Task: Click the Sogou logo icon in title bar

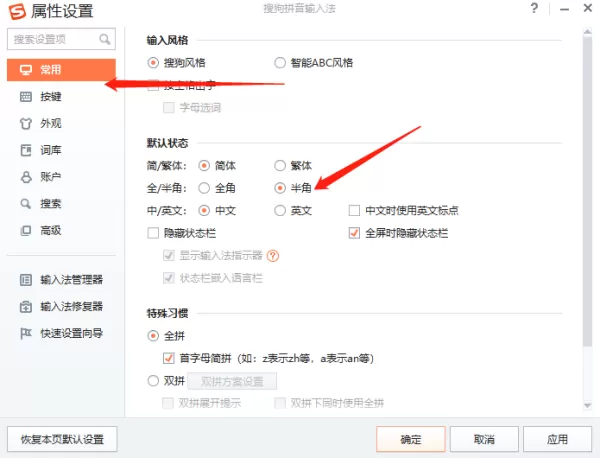Action: point(17,11)
